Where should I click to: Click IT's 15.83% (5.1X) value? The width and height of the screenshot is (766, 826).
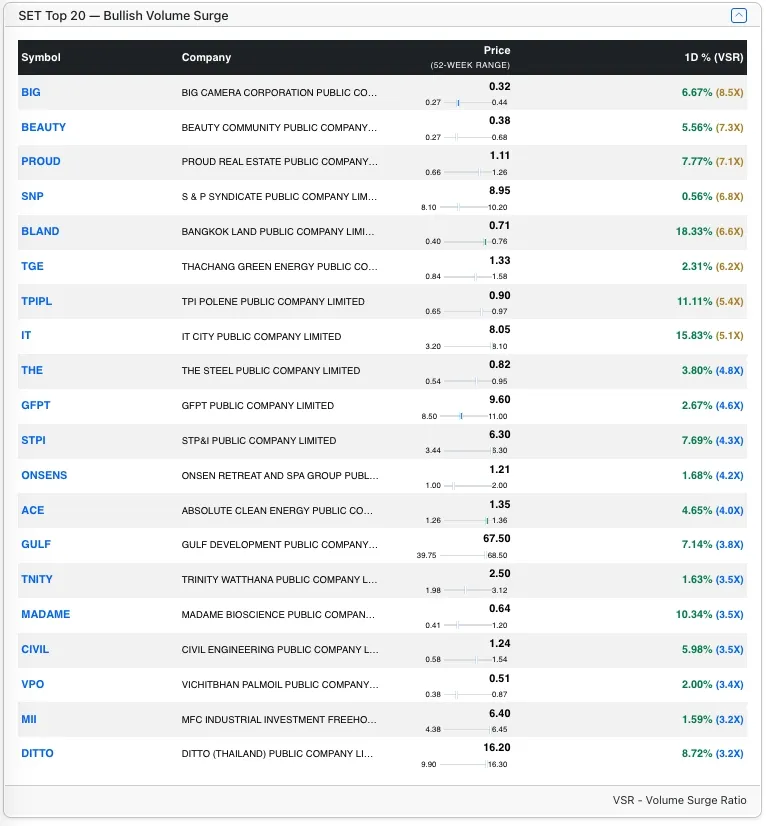click(709, 335)
